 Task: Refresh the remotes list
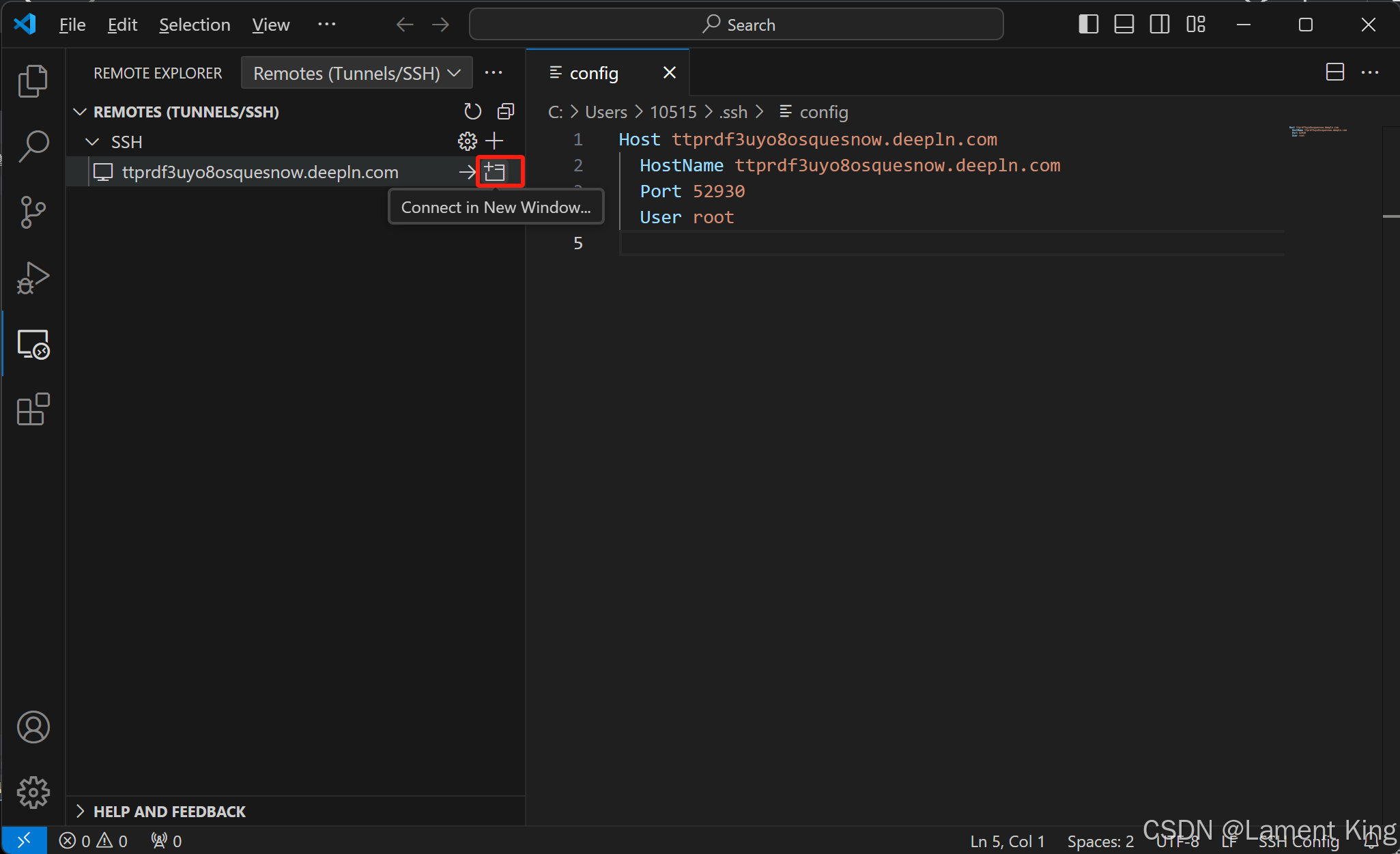[x=472, y=111]
